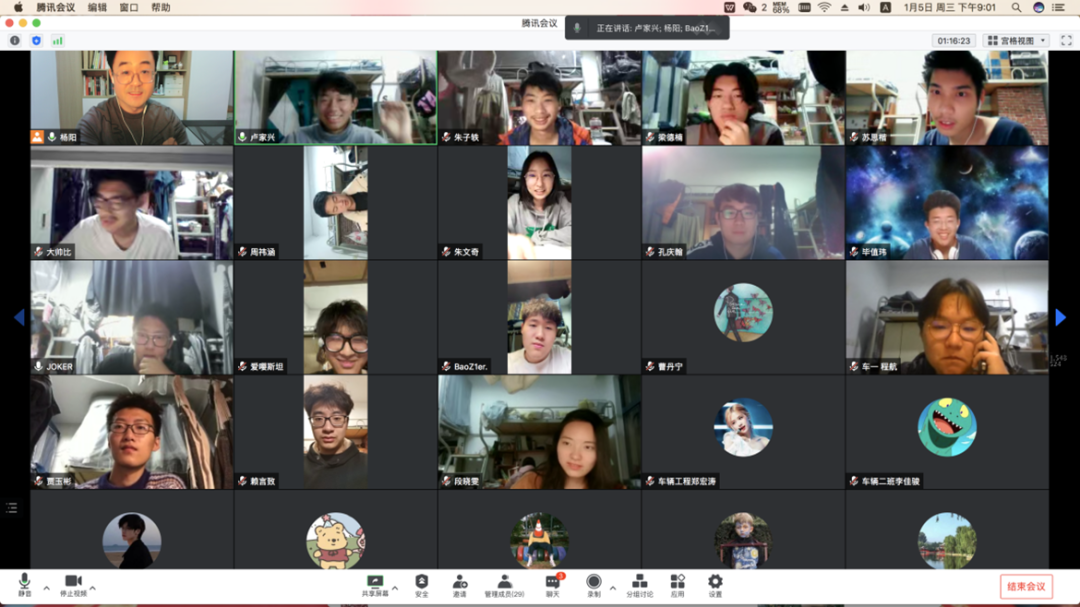Open the 帮助 menu in menu bar

(160, 7)
